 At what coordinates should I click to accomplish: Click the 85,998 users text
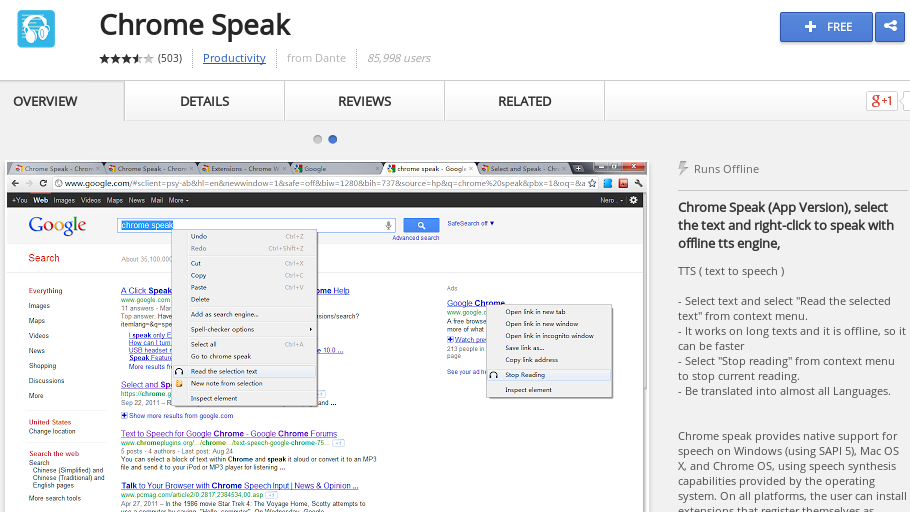[398, 58]
